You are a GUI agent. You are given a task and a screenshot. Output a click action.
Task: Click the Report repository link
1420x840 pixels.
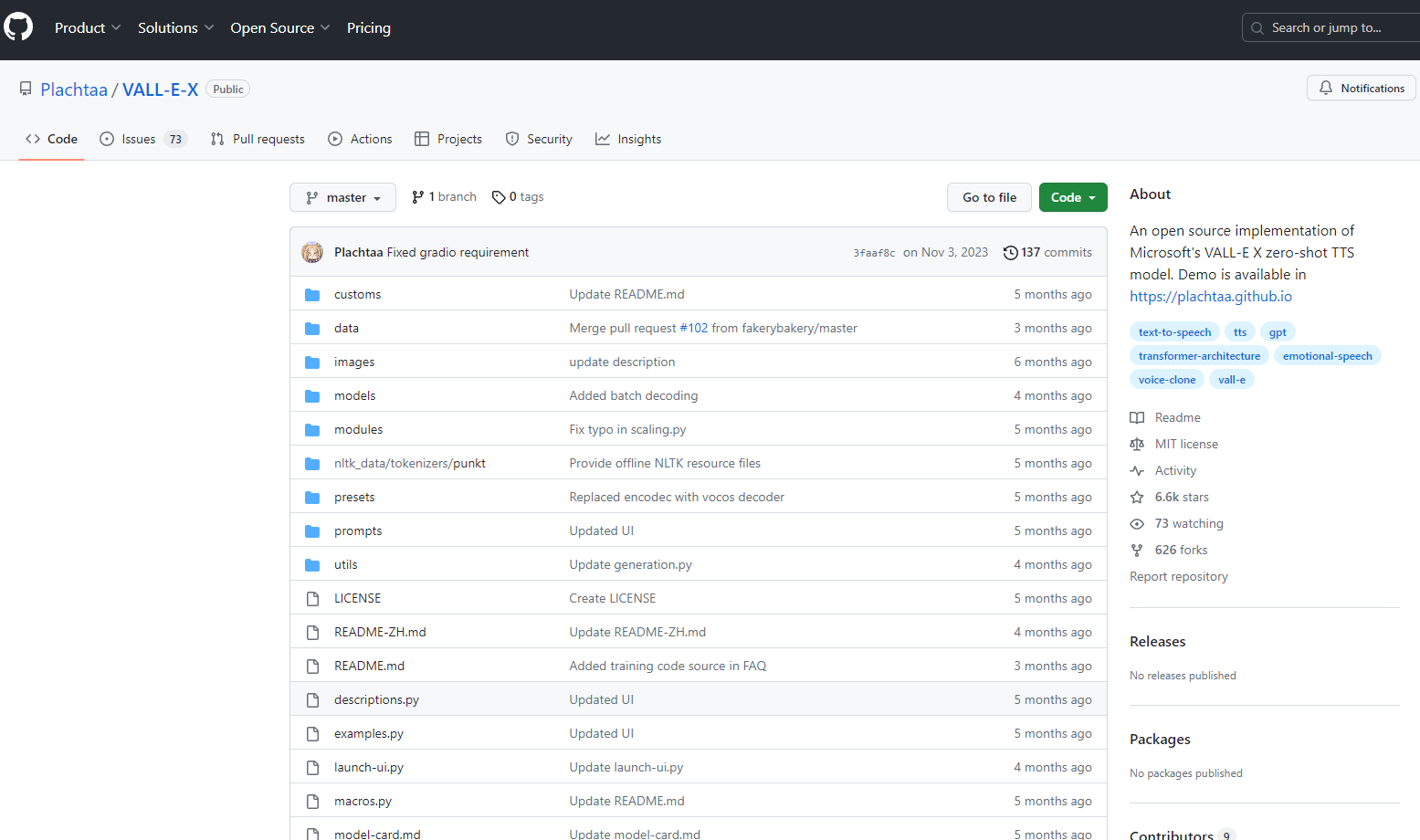1179,576
